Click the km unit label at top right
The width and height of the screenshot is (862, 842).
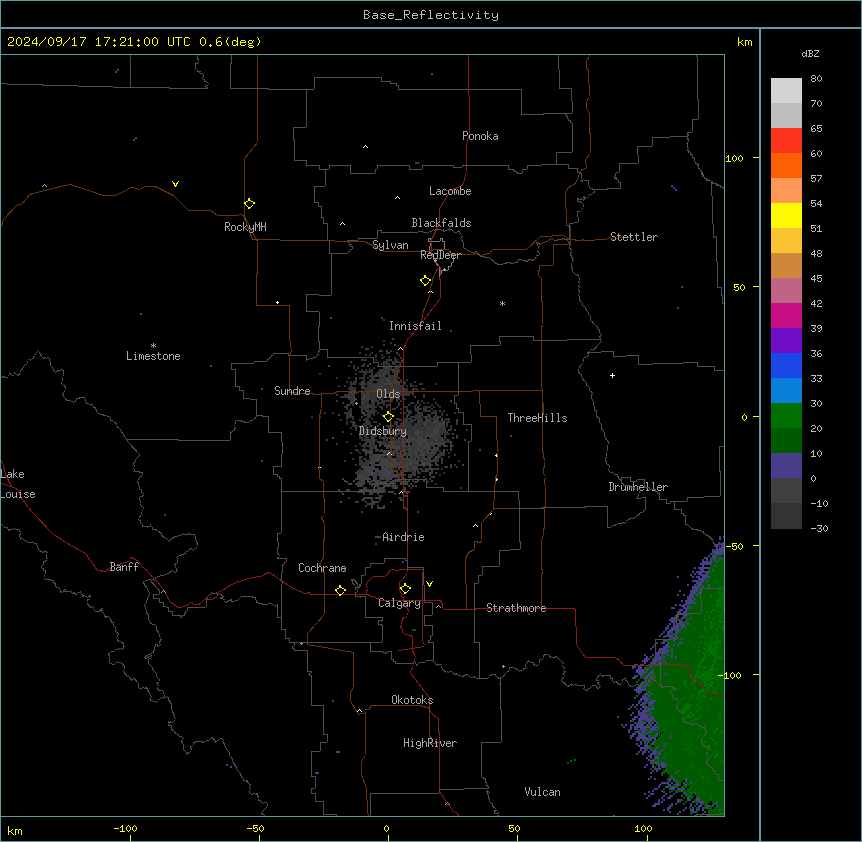[745, 42]
